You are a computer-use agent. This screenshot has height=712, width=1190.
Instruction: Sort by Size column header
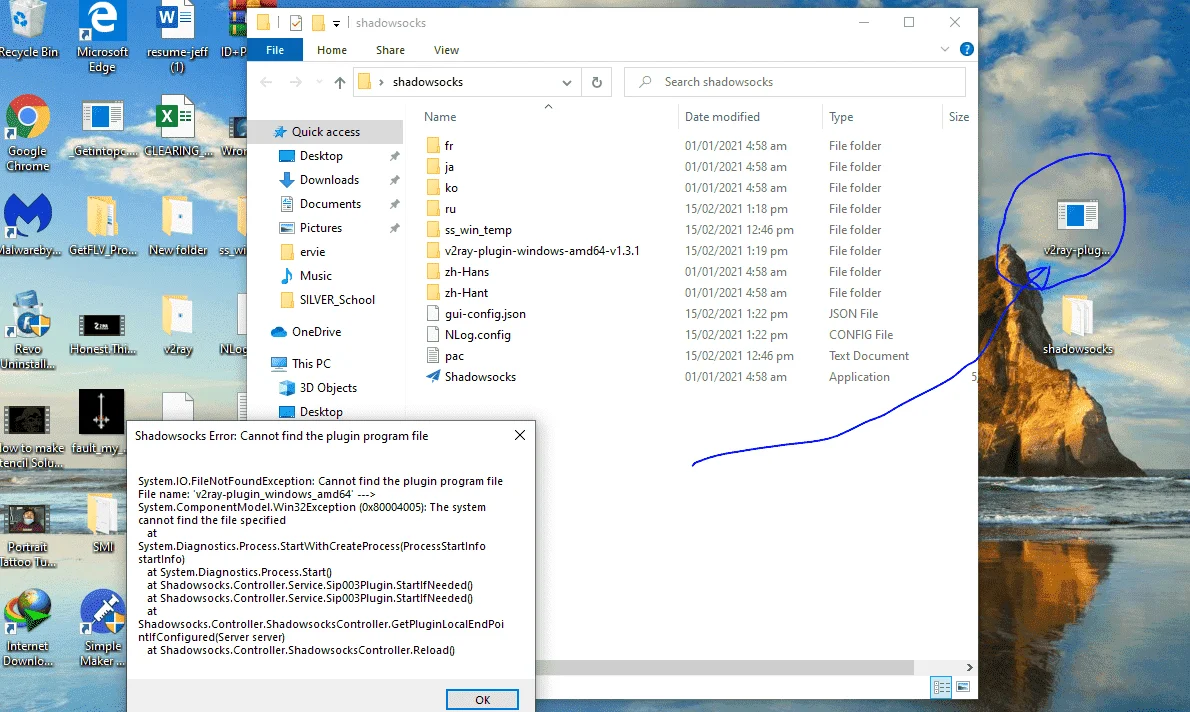coord(959,117)
